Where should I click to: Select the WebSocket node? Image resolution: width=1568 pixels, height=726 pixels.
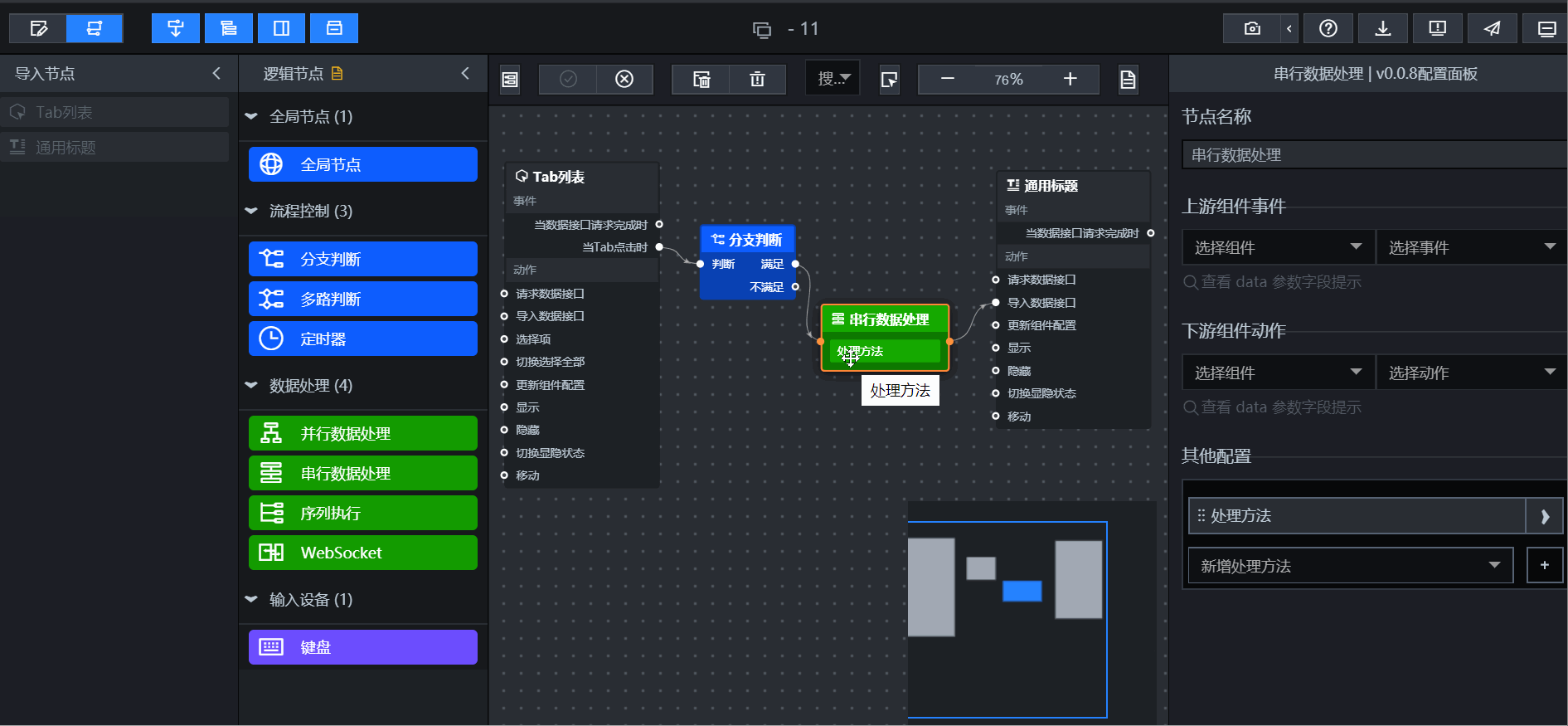tap(363, 553)
